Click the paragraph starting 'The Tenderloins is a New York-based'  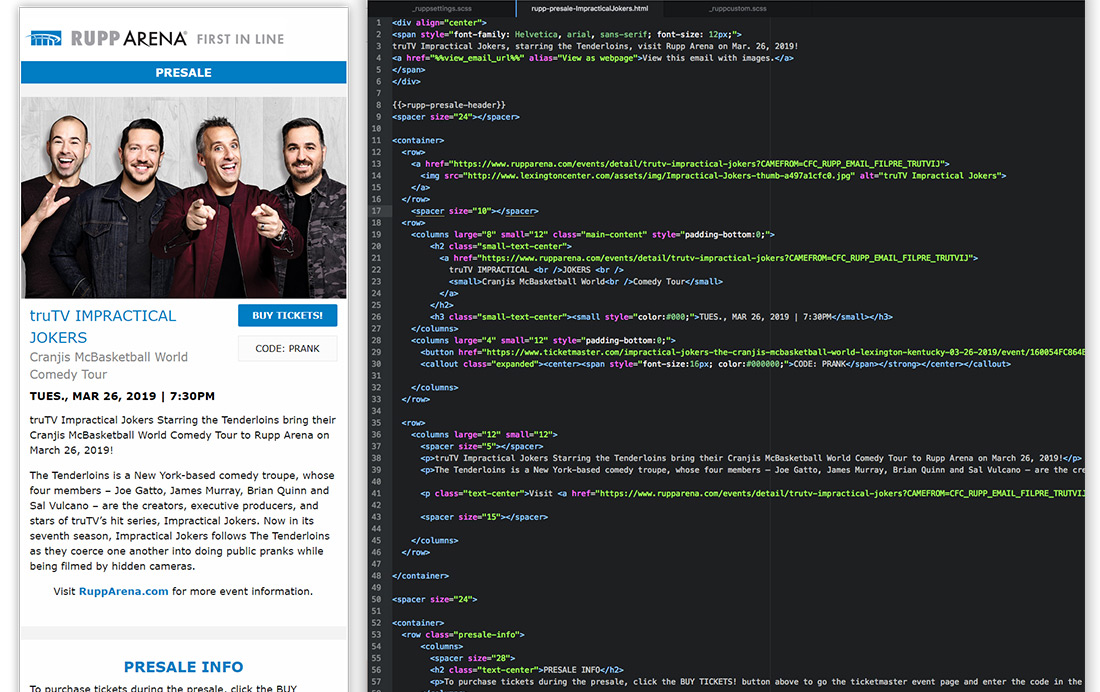click(x=182, y=521)
